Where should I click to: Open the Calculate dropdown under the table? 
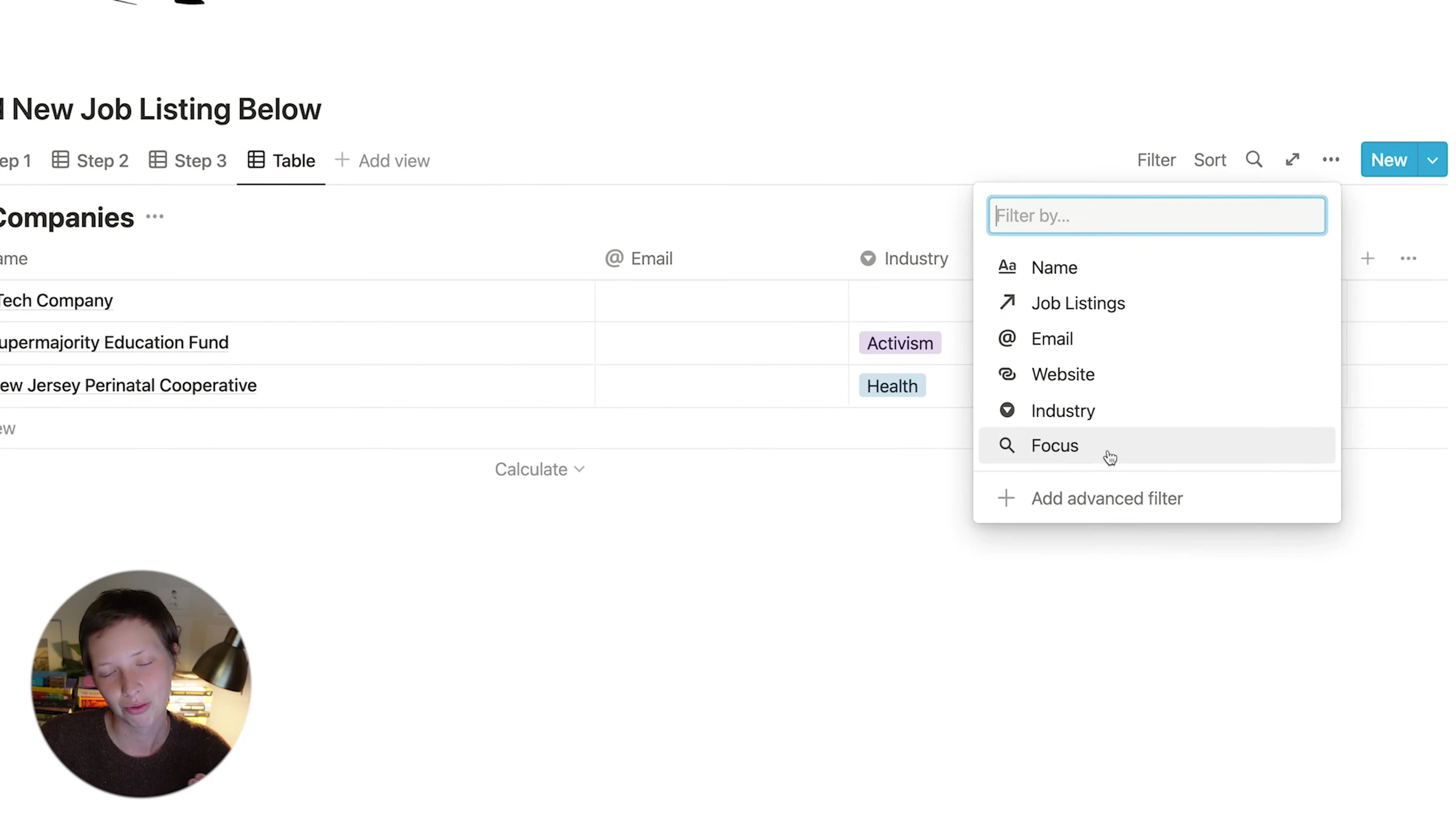539,469
